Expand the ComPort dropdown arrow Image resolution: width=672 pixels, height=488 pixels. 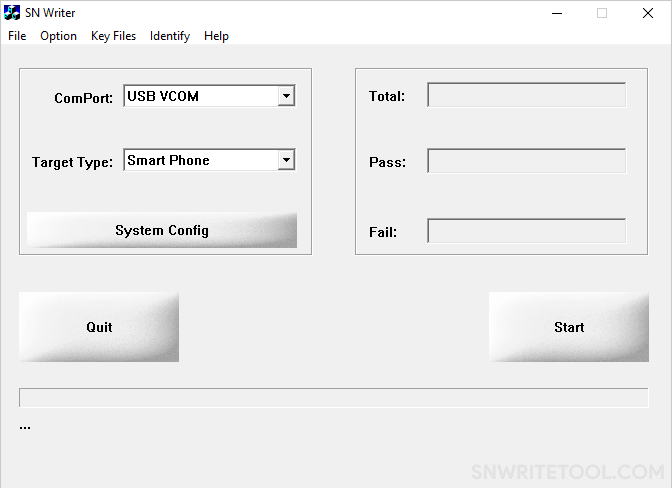(286, 96)
